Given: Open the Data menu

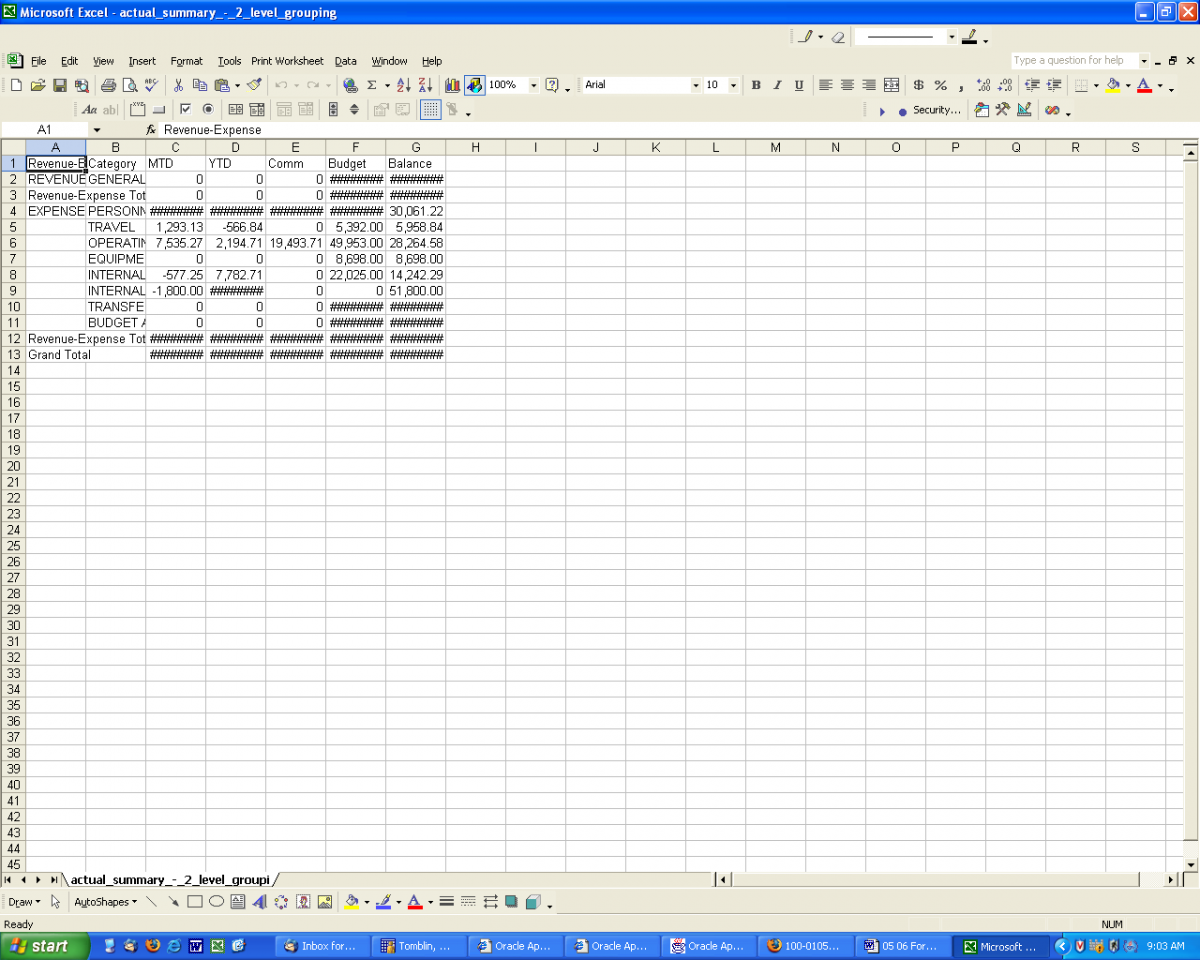Looking at the screenshot, I should click(x=346, y=61).
